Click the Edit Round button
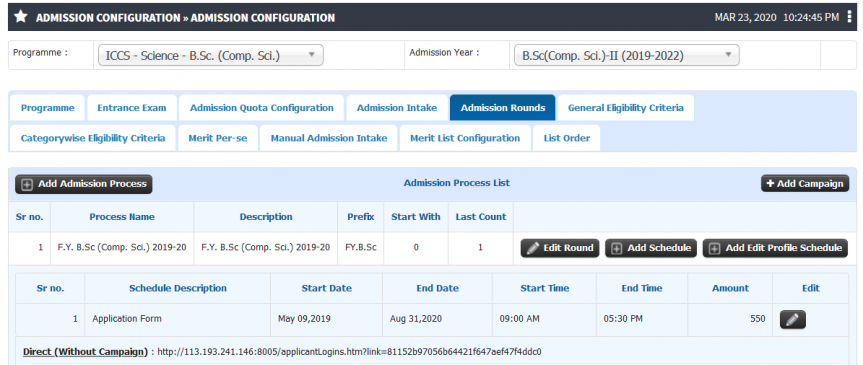 [x=560, y=248]
